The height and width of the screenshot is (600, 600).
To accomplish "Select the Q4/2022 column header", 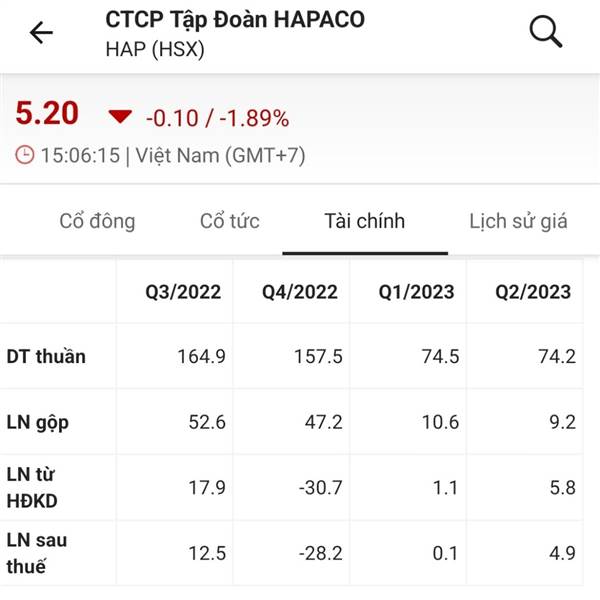I will [x=300, y=292].
